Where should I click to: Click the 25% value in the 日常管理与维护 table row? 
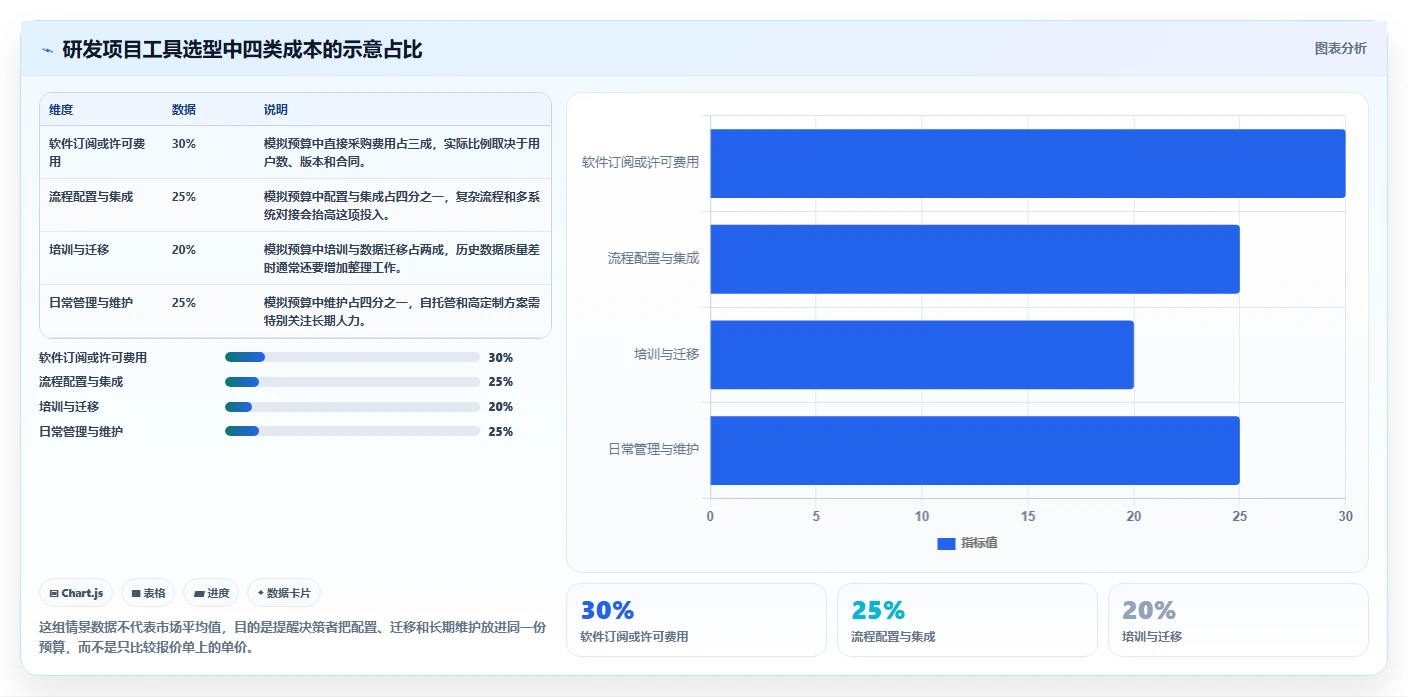point(184,303)
